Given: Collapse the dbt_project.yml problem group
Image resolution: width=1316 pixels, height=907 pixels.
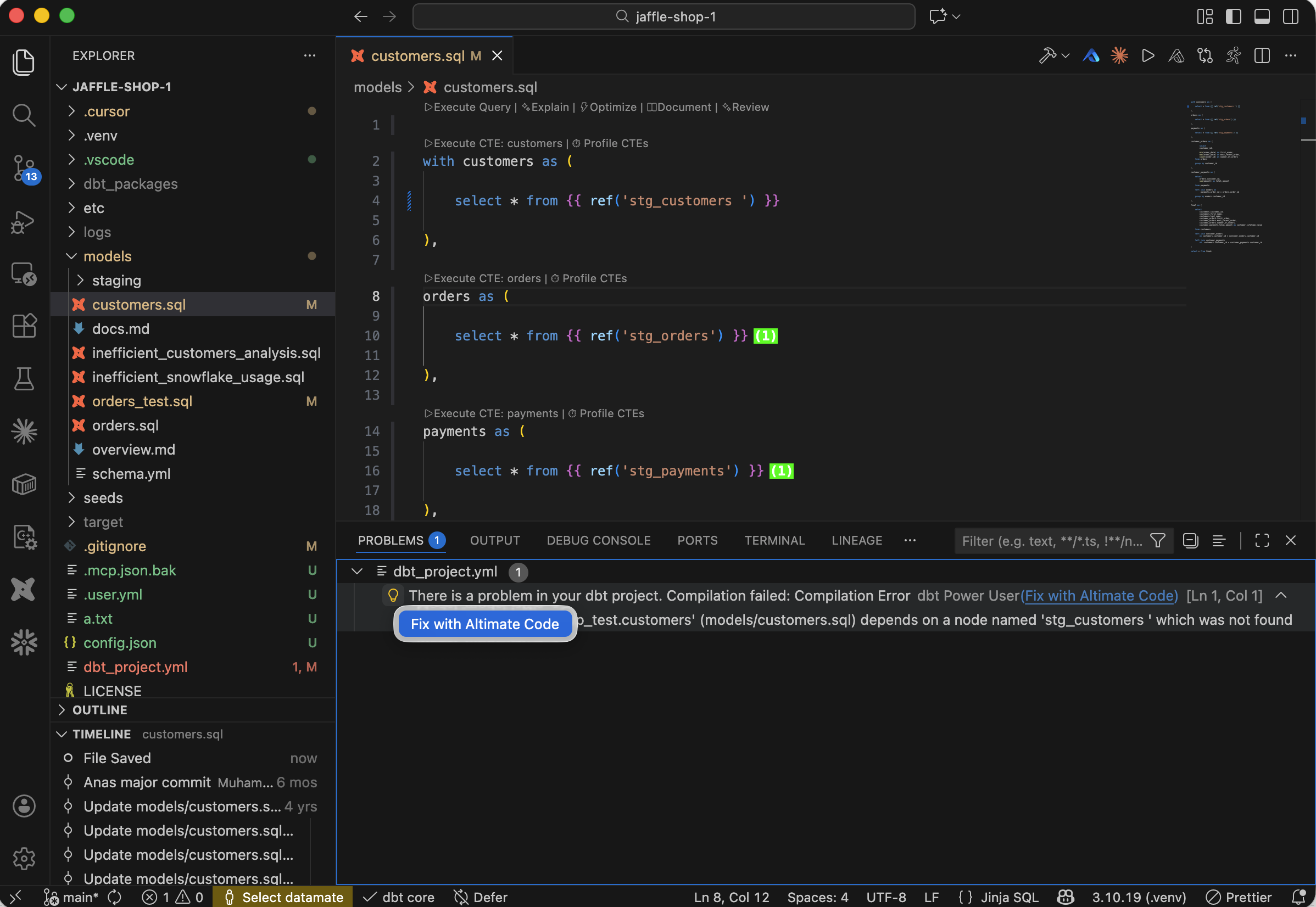Looking at the screenshot, I should pos(357,571).
